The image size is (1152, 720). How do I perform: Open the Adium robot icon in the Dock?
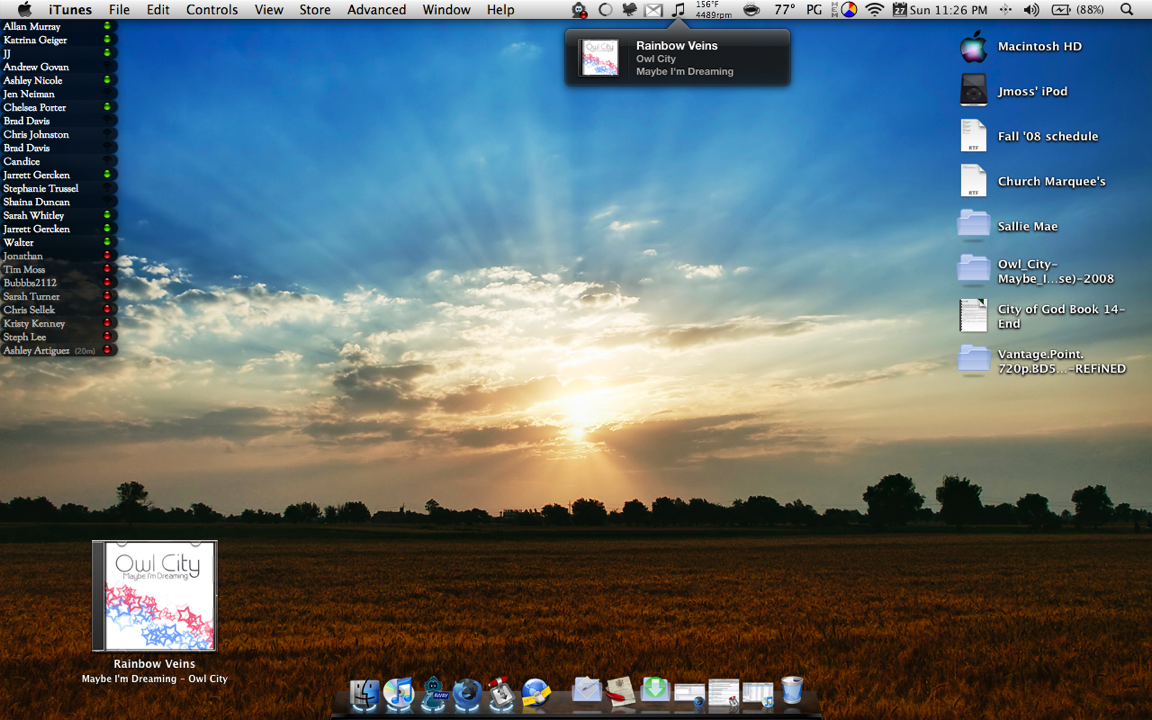[433, 694]
